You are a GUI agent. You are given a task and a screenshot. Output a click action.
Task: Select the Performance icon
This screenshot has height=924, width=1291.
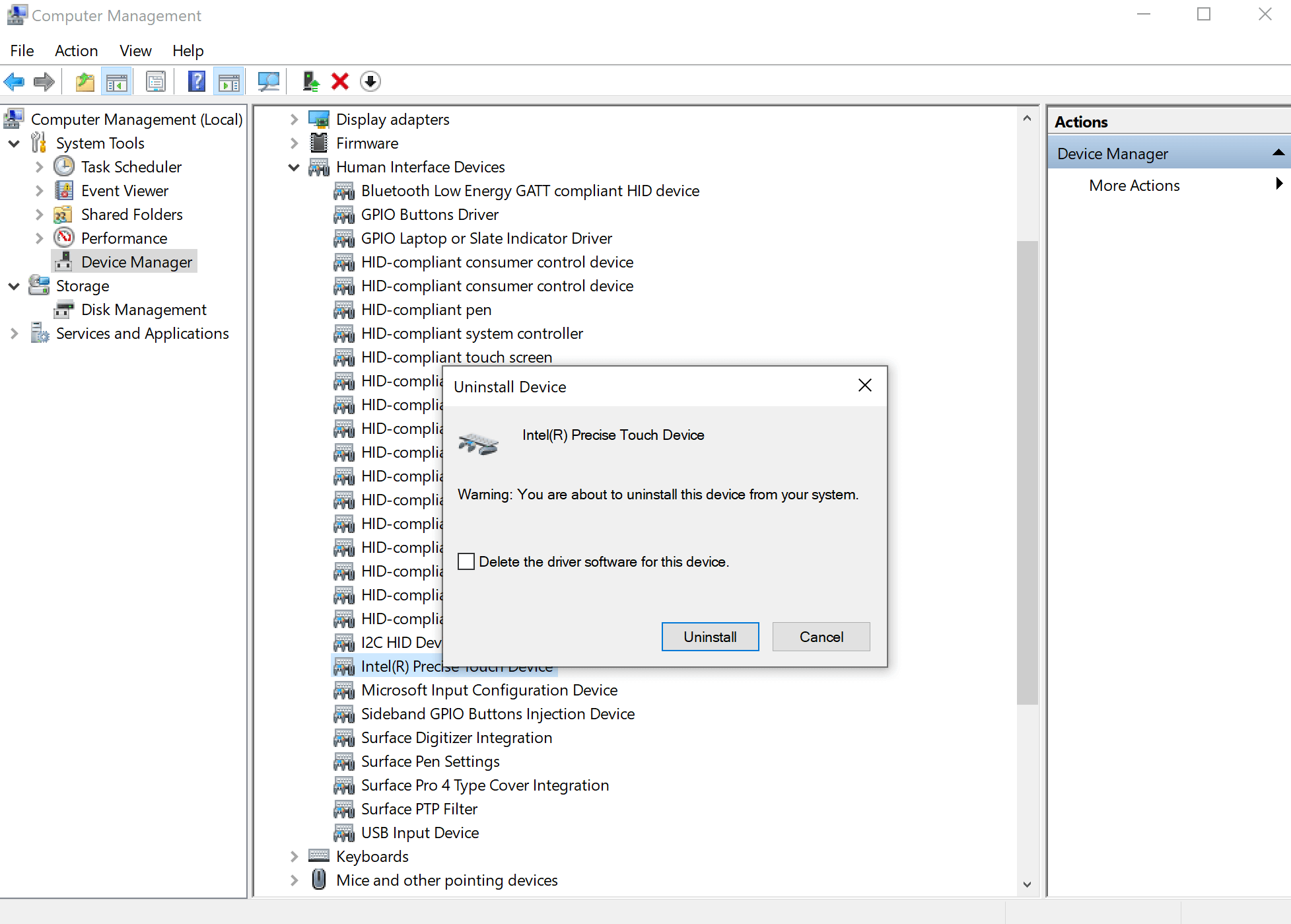pos(64,238)
